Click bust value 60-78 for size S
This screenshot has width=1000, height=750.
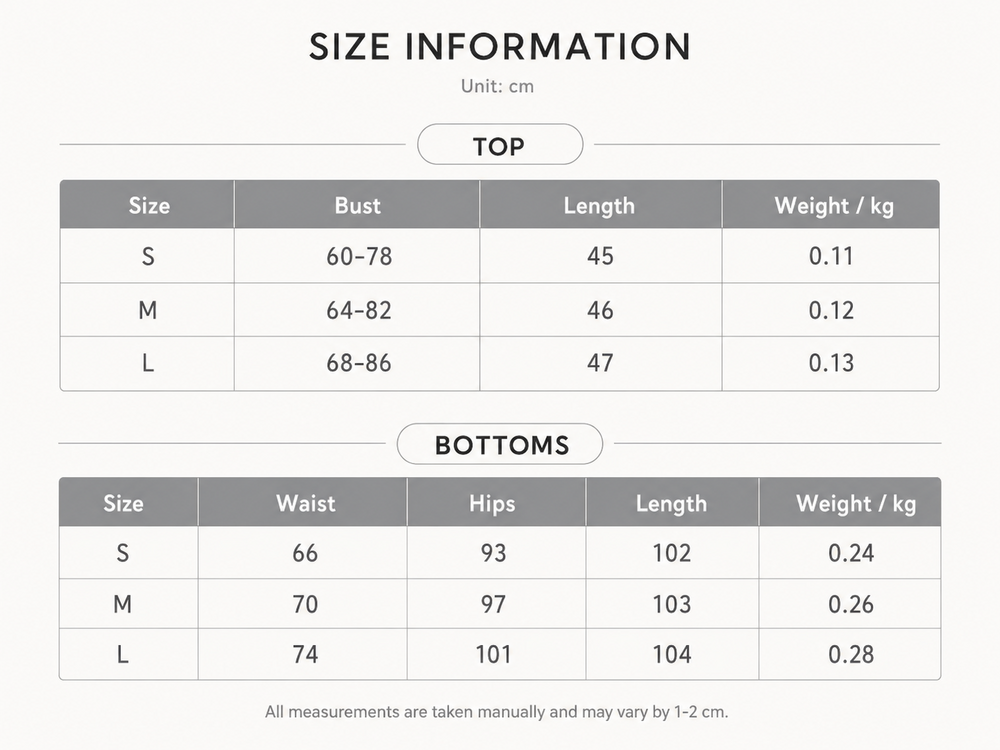click(359, 256)
